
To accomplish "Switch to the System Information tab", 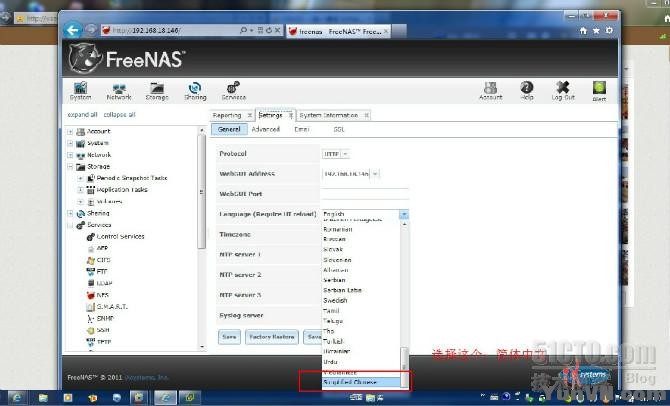I will click(x=328, y=115).
